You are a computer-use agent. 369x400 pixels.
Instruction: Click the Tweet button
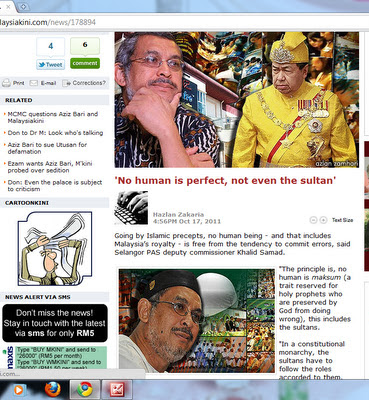click(x=51, y=64)
